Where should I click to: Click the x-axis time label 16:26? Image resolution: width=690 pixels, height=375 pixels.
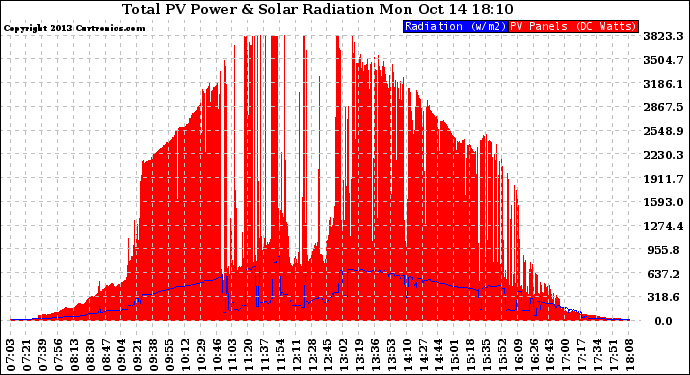click(x=534, y=355)
